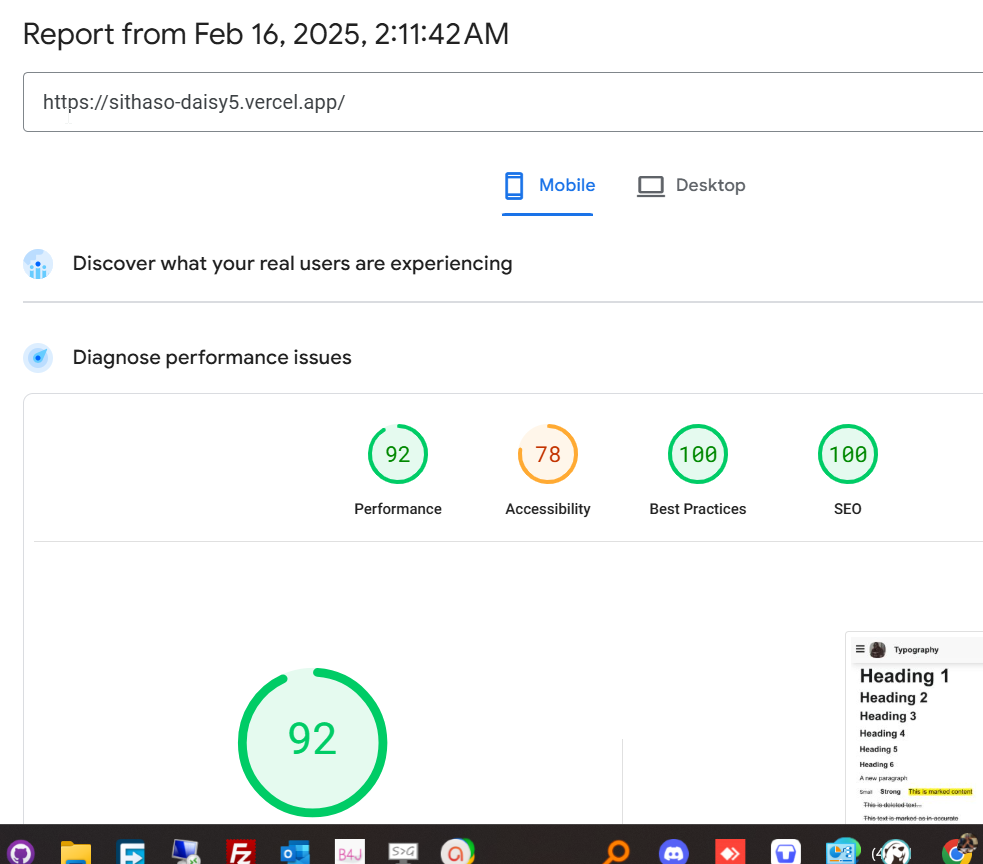Viewport: 983px width, 864px height.
Task: Click the diagnose performance issues icon
Action: [38, 357]
